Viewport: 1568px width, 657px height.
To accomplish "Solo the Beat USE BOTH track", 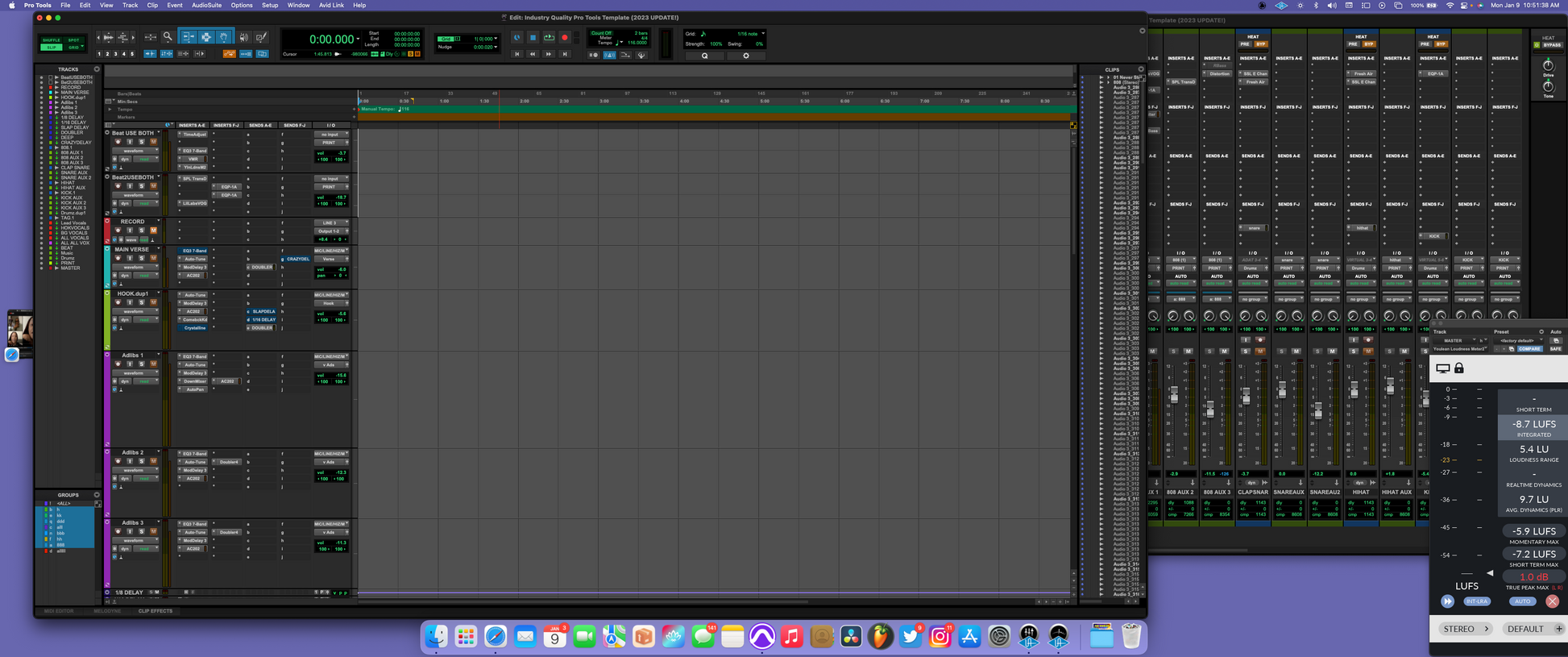I will click(141, 142).
